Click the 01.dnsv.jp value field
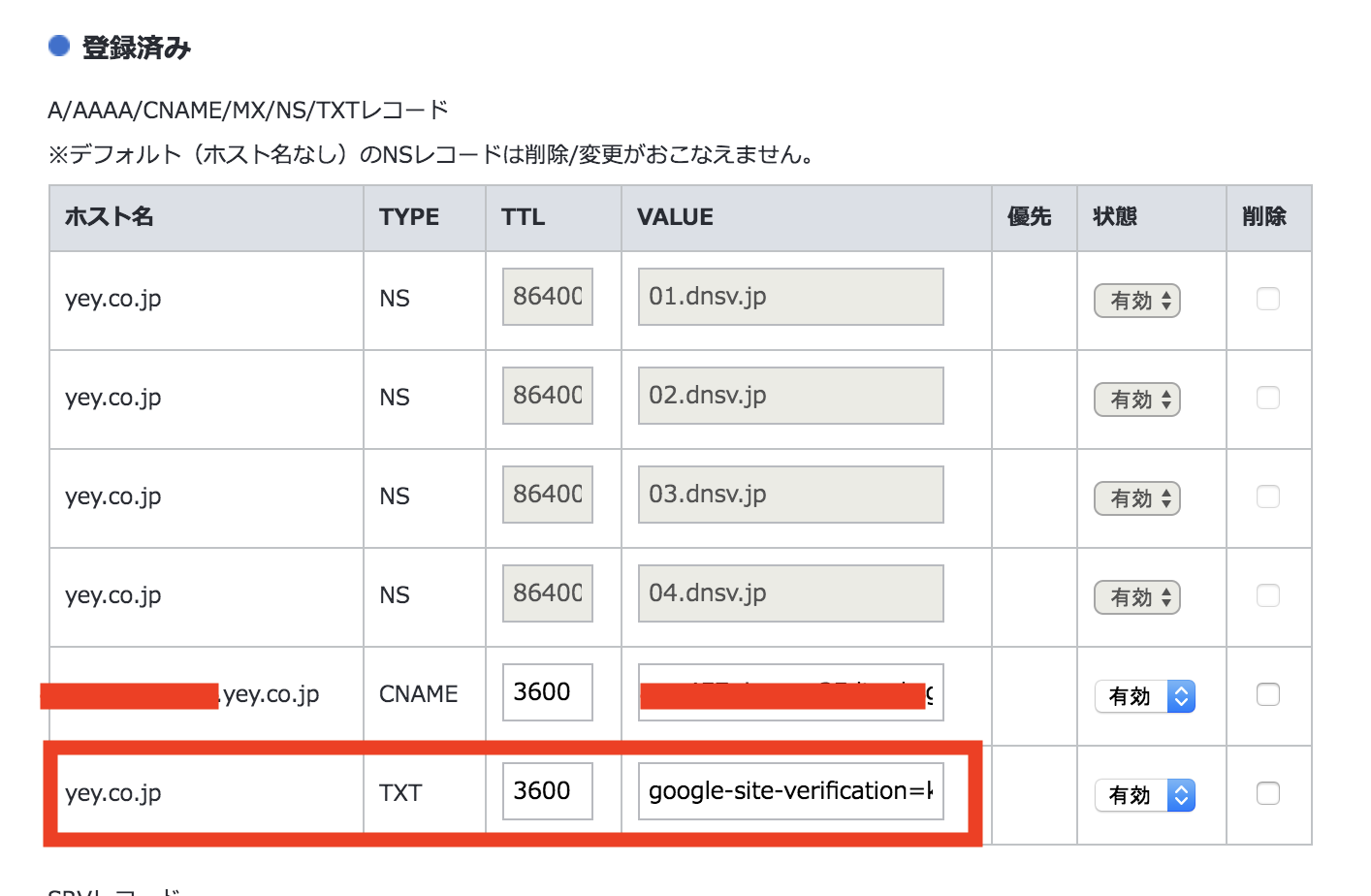The image size is (1371, 896). [x=790, y=297]
